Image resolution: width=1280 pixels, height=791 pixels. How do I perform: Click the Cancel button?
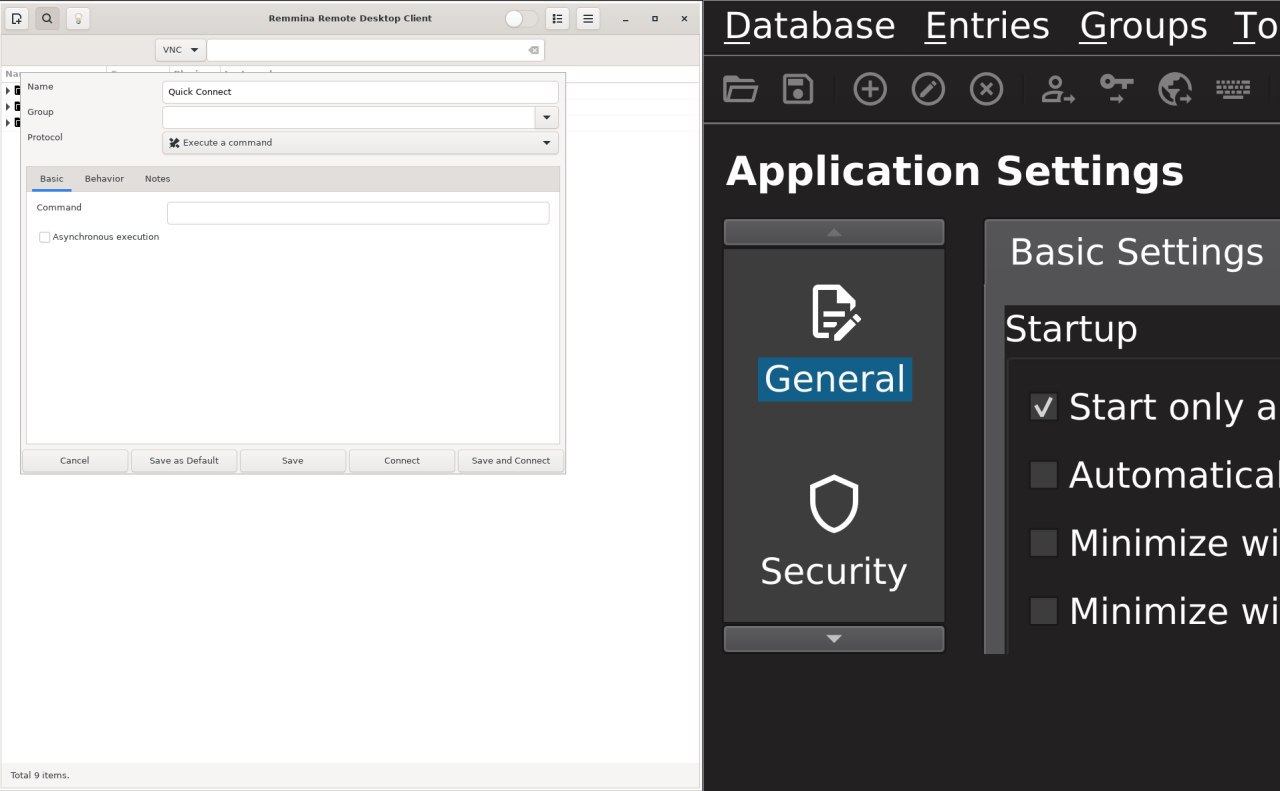[x=75, y=461]
